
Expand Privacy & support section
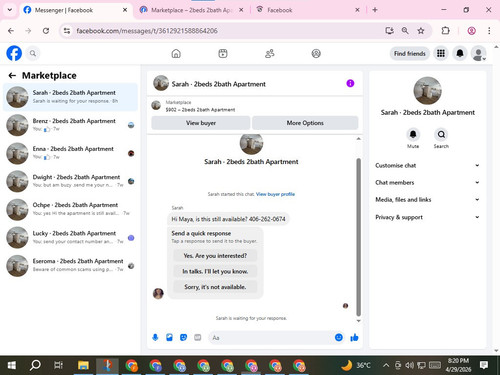(428, 217)
